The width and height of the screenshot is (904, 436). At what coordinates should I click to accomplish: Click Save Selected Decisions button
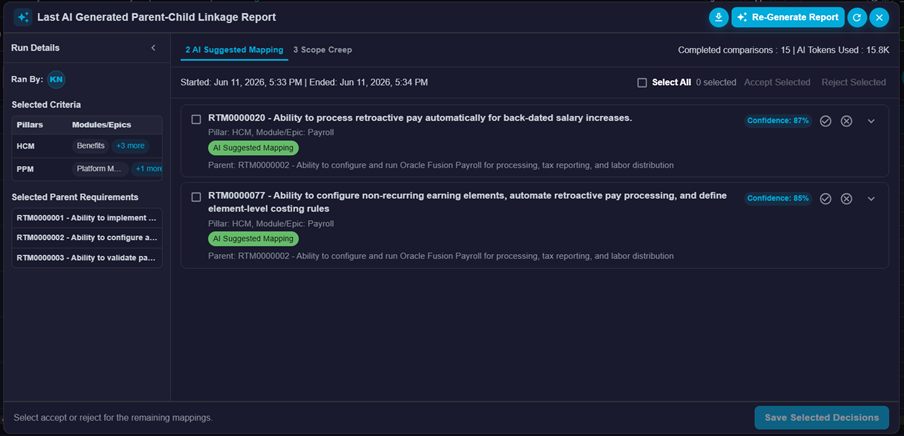[822, 418]
